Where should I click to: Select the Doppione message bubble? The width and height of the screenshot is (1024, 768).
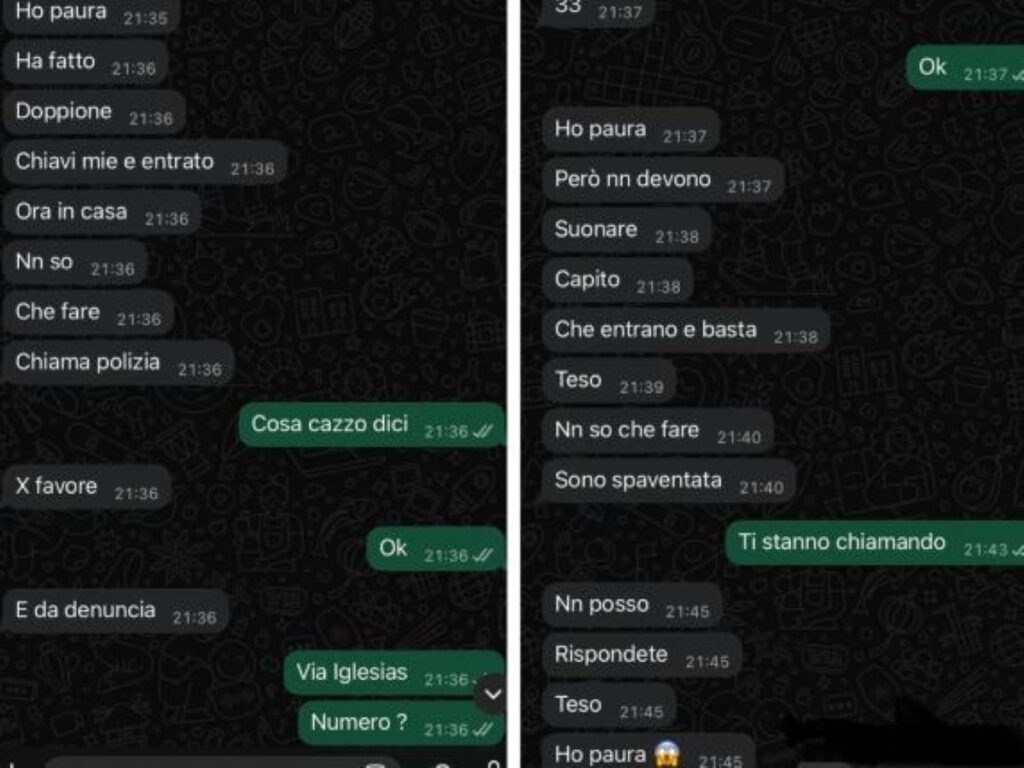pos(93,112)
